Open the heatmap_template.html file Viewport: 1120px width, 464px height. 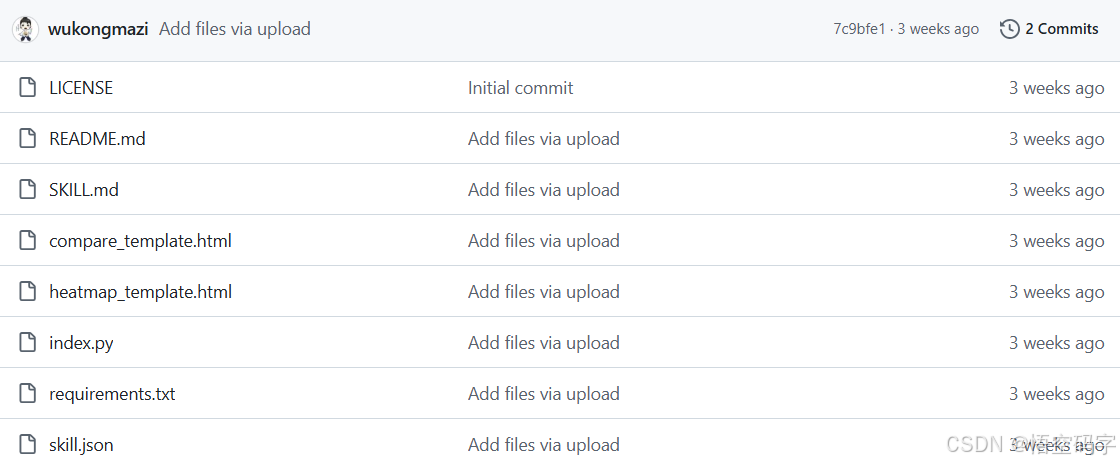click(x=140, y=292)
